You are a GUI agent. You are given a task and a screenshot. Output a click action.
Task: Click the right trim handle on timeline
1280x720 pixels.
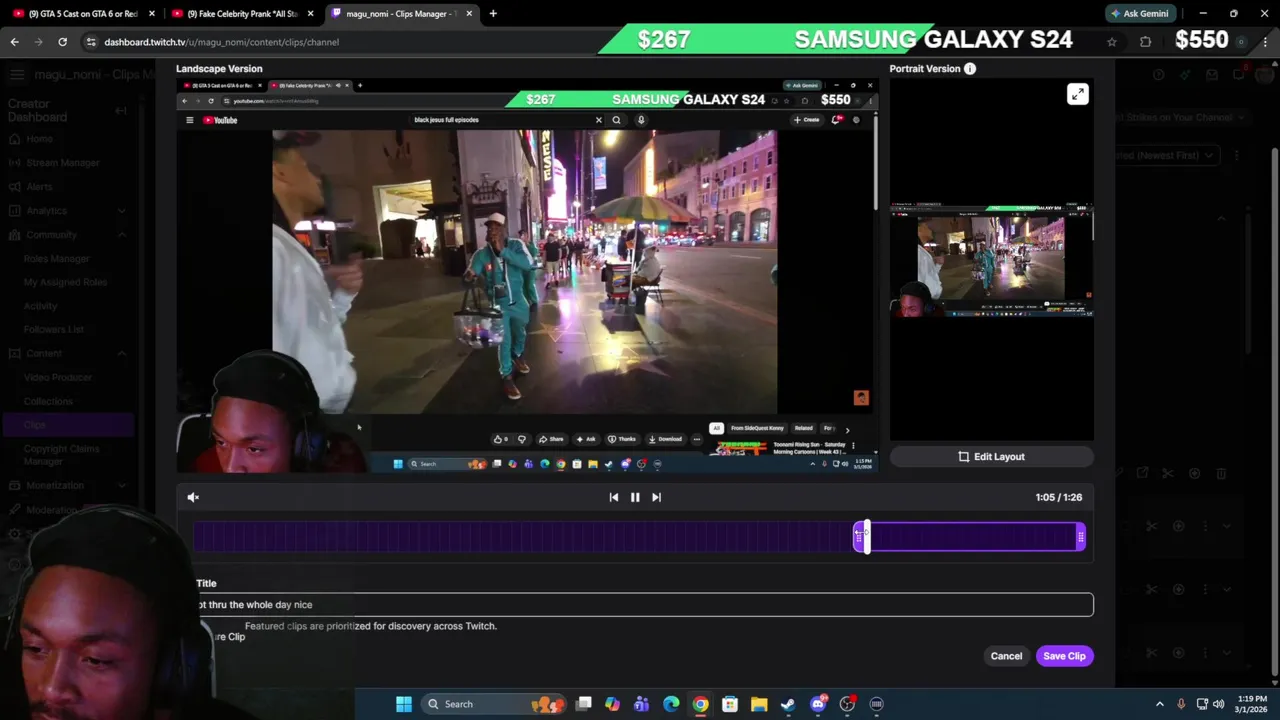(1081, 538)
